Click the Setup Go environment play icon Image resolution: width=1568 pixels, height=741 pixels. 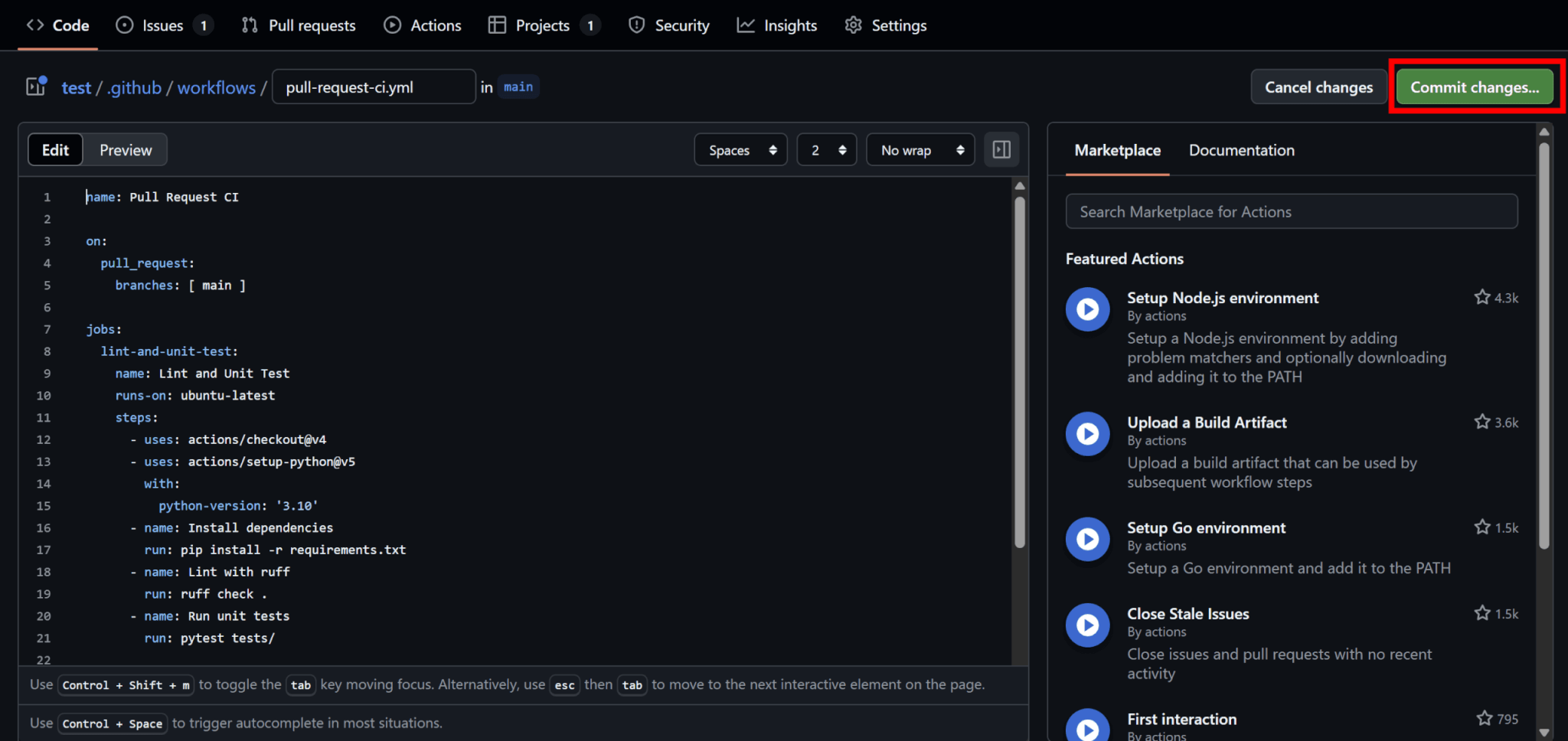tap(1087, 539)
